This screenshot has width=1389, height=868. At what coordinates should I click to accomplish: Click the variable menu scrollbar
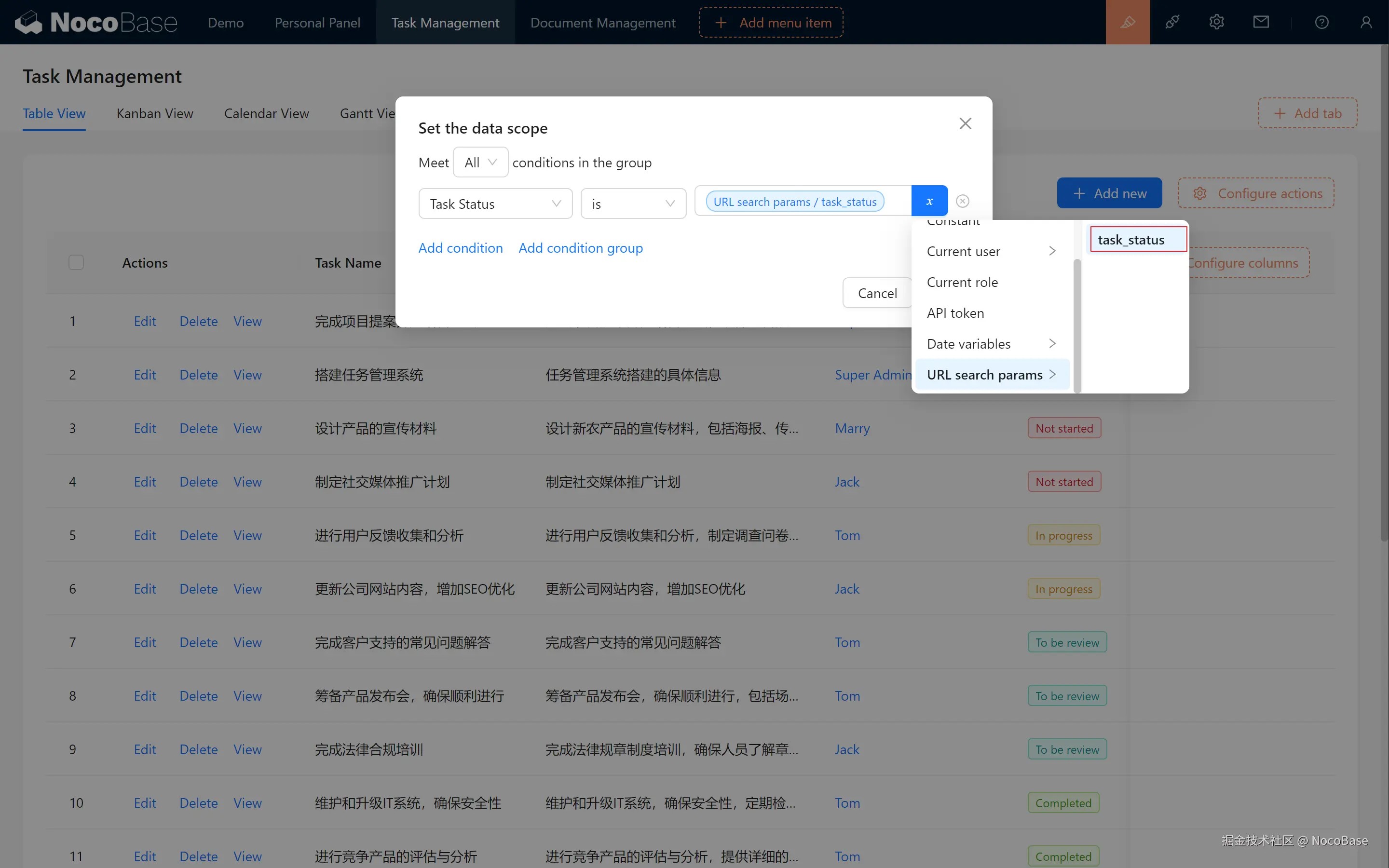(x=1077, y=325)
